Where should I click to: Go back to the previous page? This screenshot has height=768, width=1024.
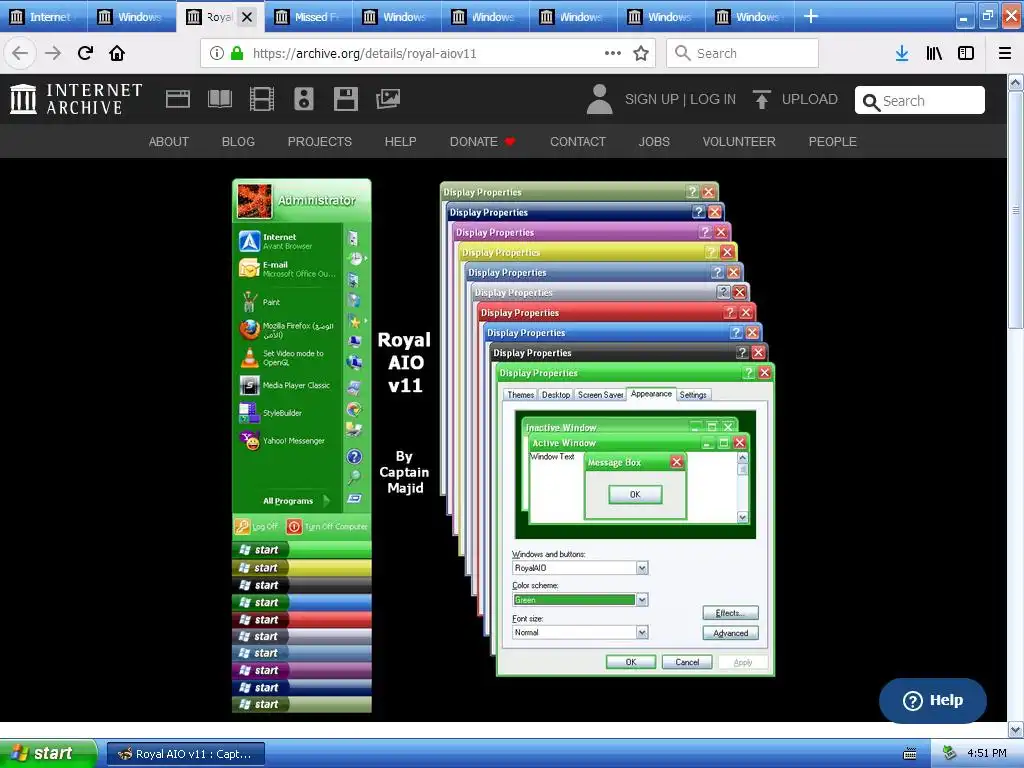pos(20,53)
